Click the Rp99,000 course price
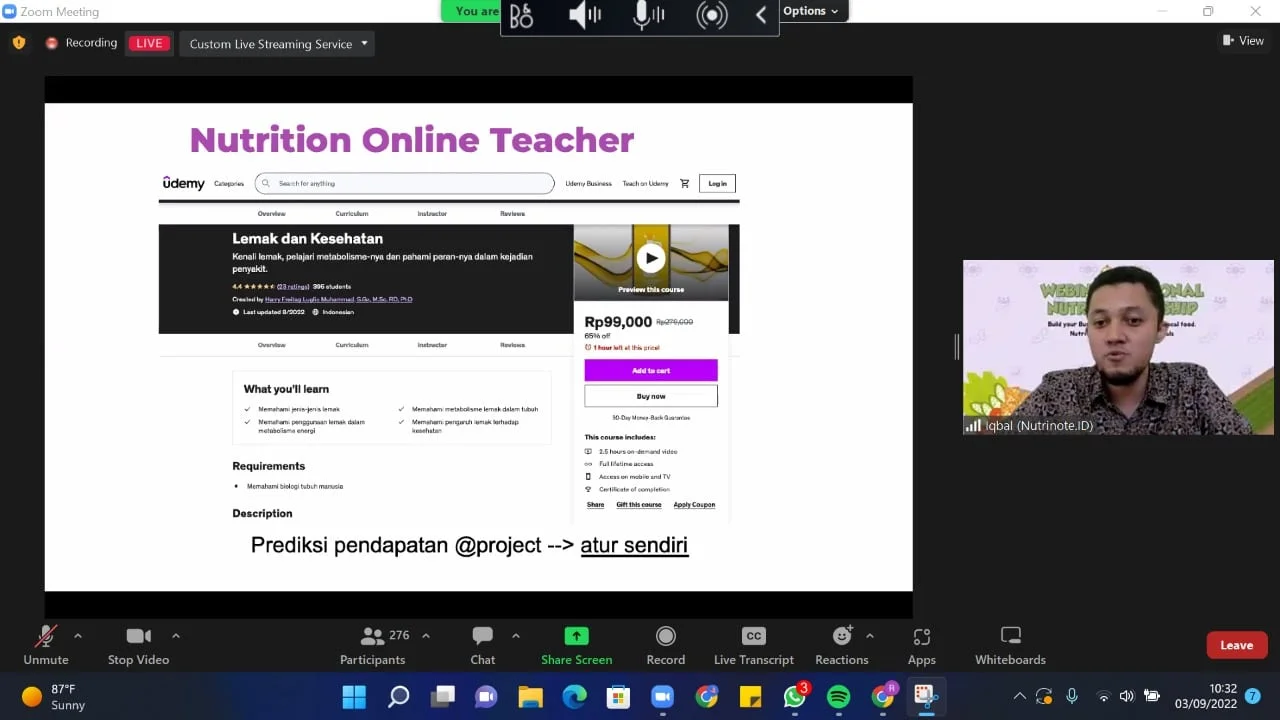Viewport: 1280px width, 720px height. [x=618, y=322]
